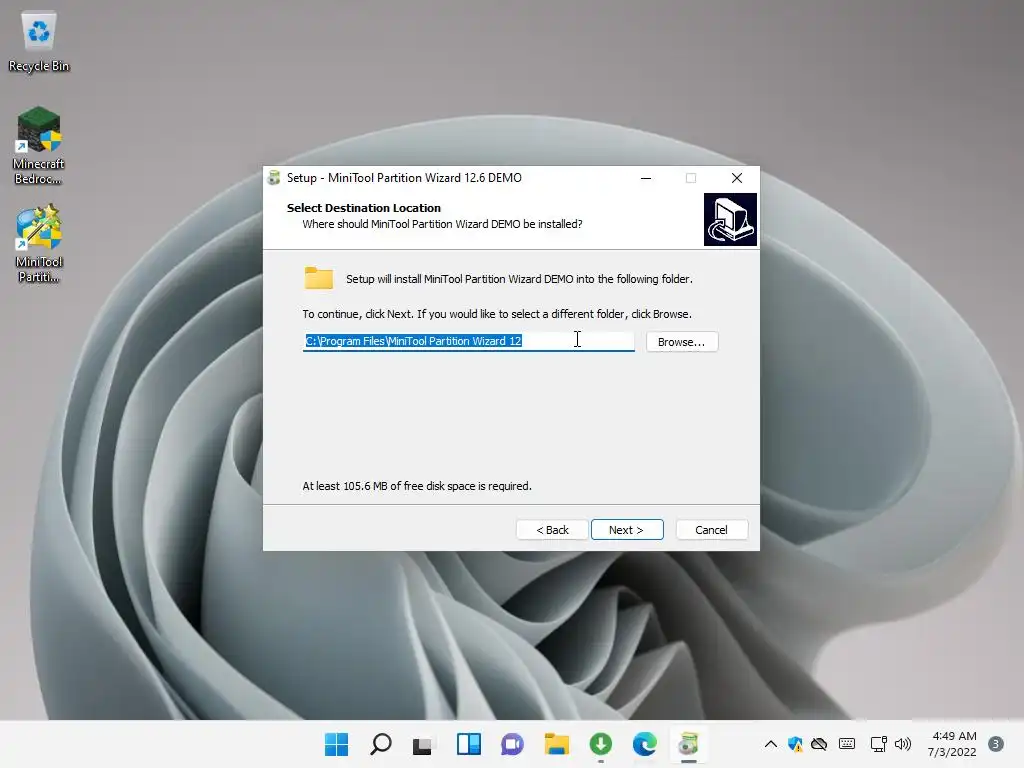Select the MiniTool Partition desktop shortcut
1024x768 pixels.
click(39, 244)
